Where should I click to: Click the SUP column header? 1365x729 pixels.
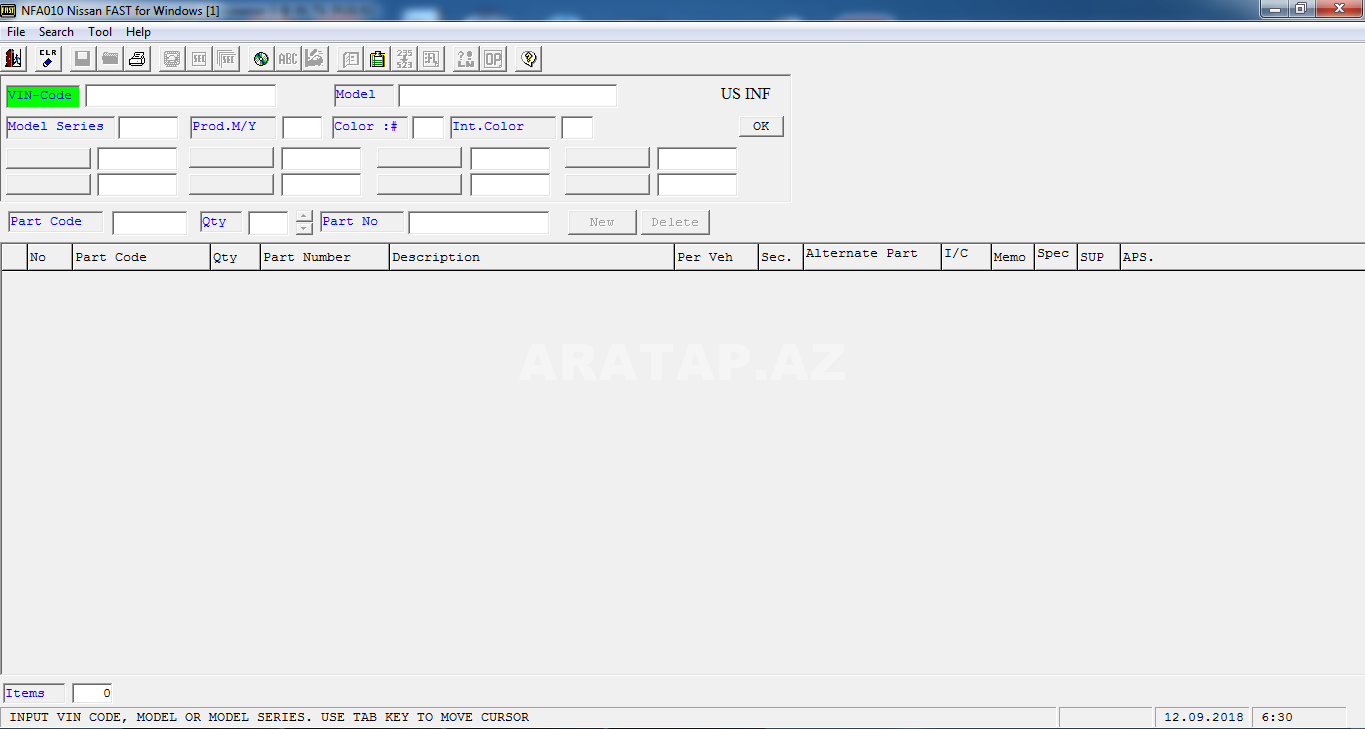click(1099, 257)
